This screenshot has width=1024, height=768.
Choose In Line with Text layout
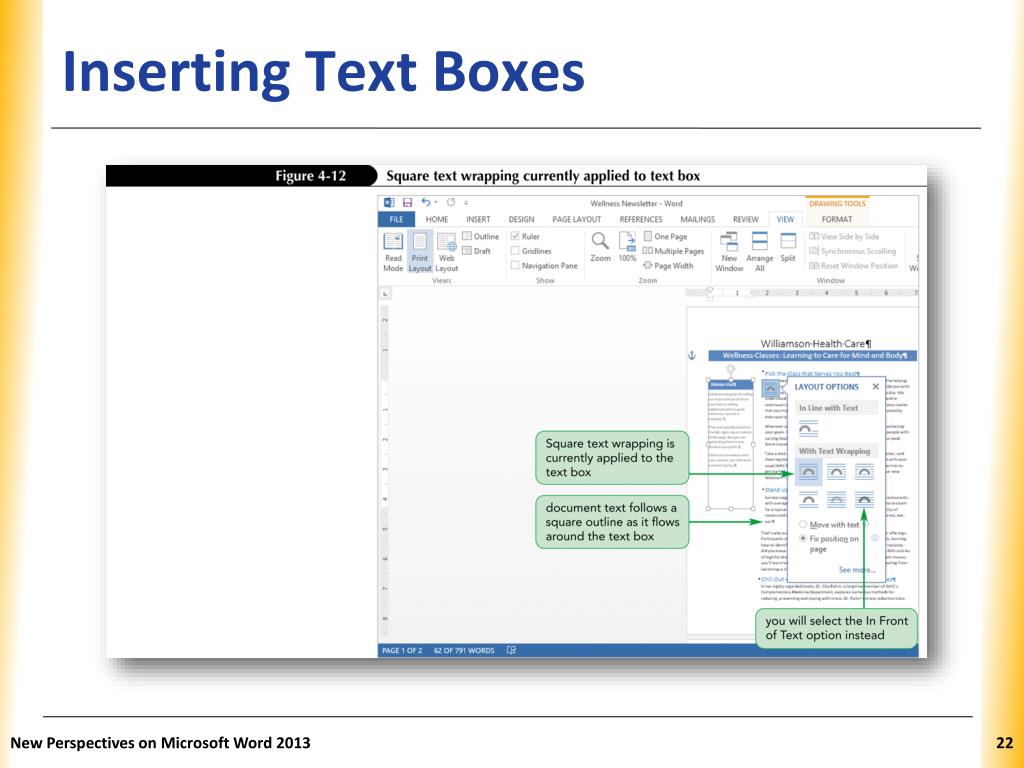click(807, 427)
